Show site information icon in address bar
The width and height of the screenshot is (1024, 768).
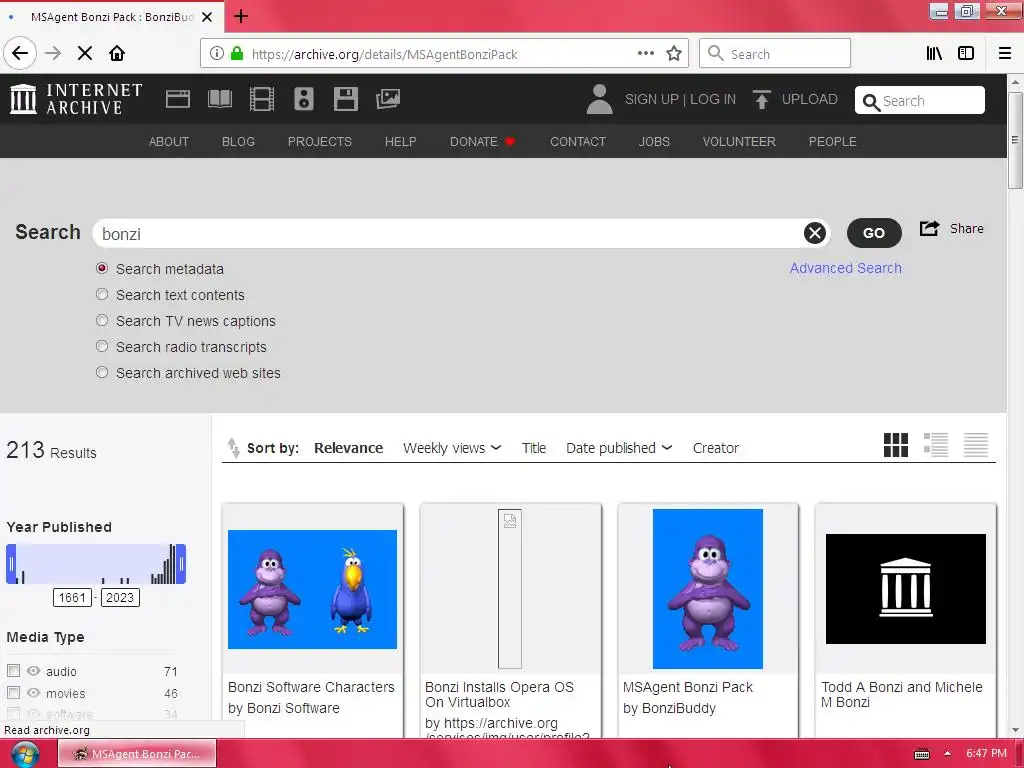click(x=217, y=54)
